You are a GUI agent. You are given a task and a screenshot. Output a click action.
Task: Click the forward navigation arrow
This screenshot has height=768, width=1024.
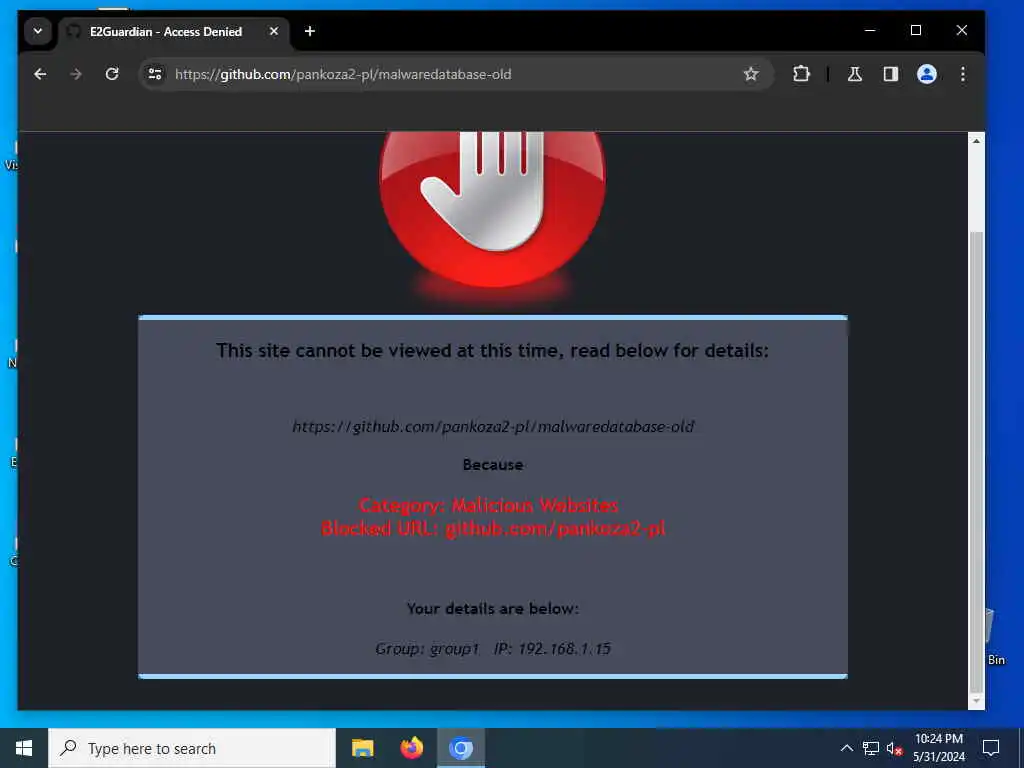click(x=76, y=74)
